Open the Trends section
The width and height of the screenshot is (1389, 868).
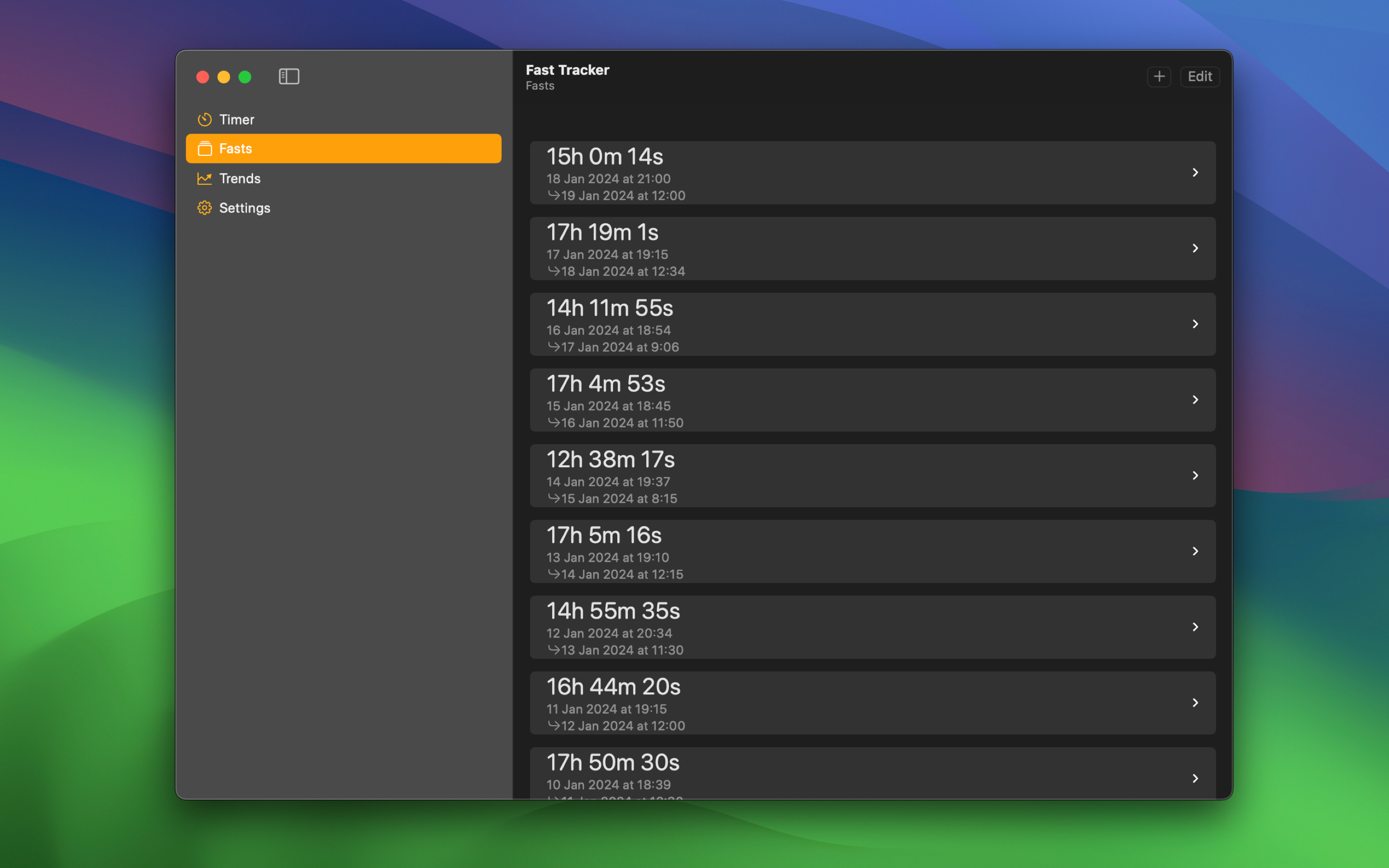coord(343,178)
